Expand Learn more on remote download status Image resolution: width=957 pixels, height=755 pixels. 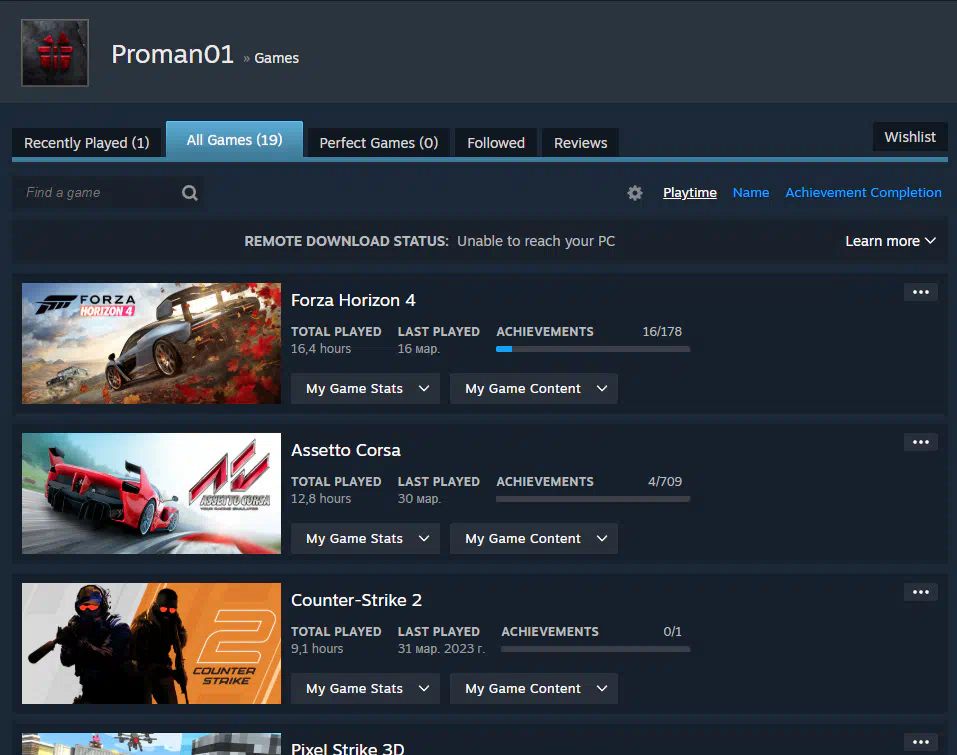(890, 241)
